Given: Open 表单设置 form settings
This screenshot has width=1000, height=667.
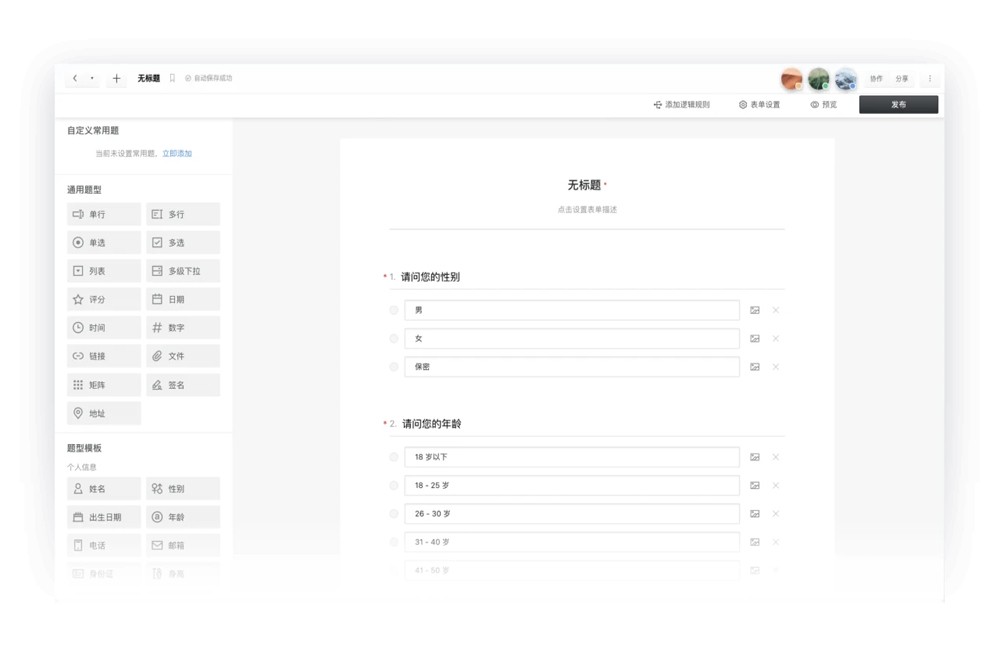Looking at the screenshot, I should pyautogui.click(x=759, y=105).
